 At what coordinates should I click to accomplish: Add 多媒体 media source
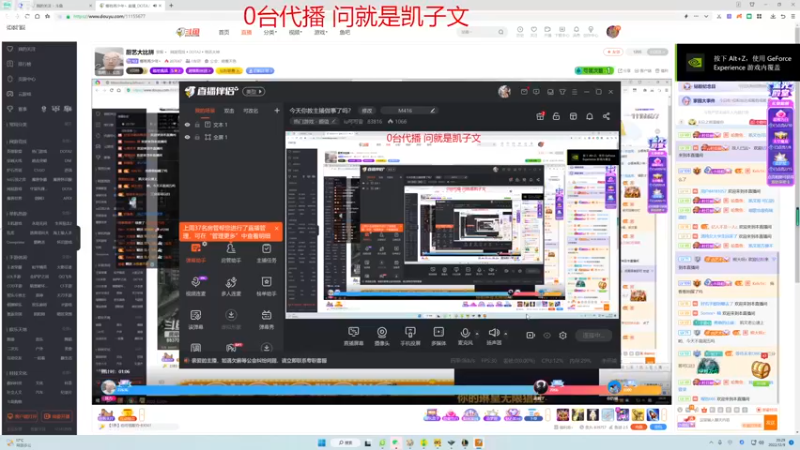(x=438, y=336)
